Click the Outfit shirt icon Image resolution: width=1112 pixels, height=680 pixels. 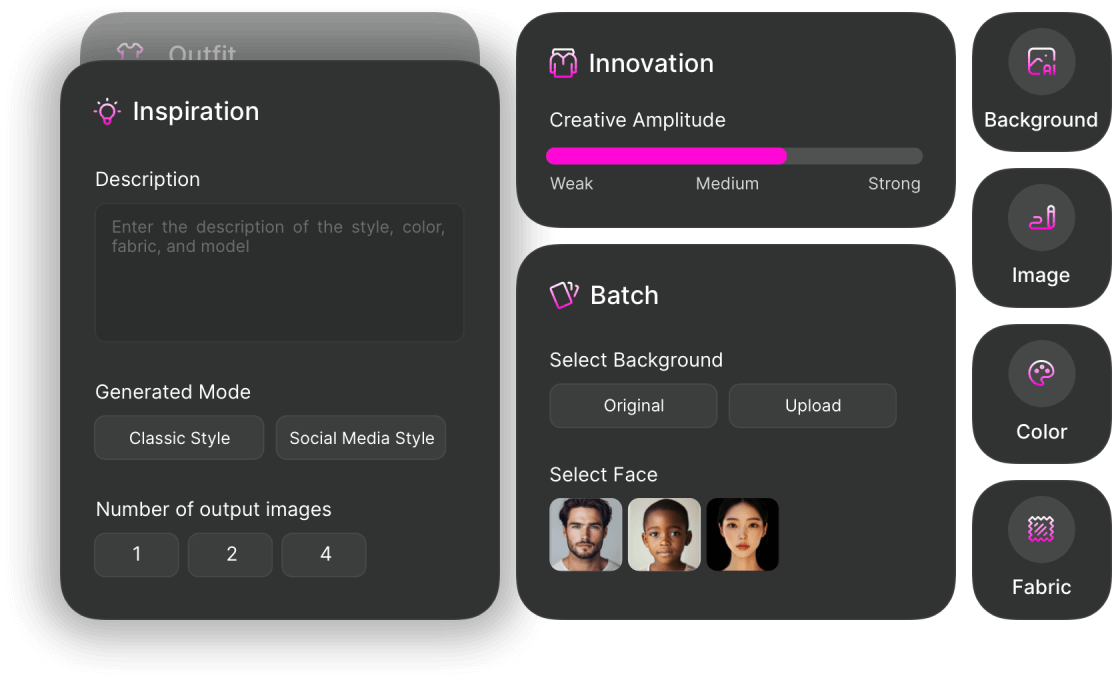tap(130, 51)
